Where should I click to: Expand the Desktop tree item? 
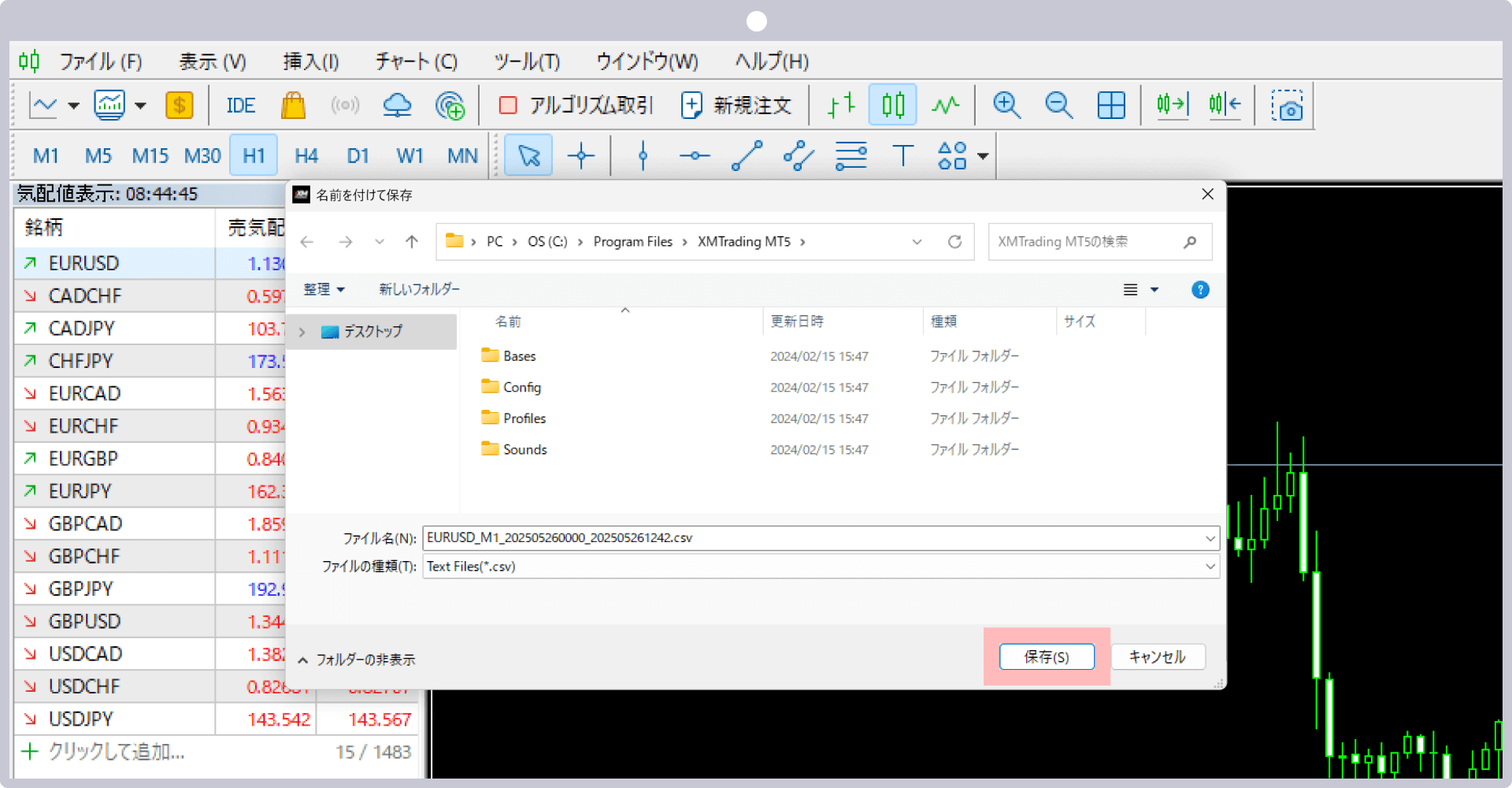302,332
